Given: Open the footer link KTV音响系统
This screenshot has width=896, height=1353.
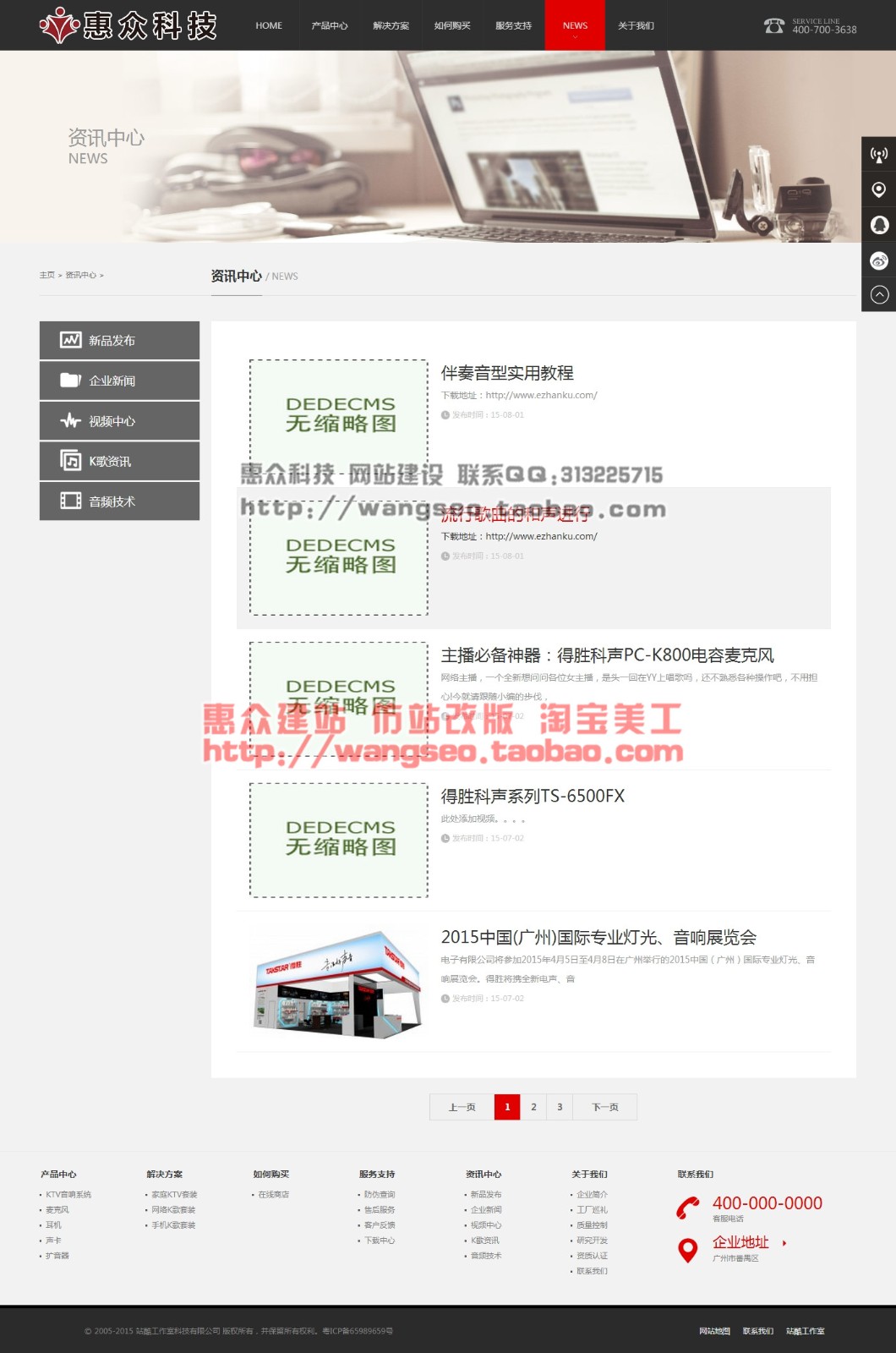Looking at the screenshot, I should coord(68,1195).
